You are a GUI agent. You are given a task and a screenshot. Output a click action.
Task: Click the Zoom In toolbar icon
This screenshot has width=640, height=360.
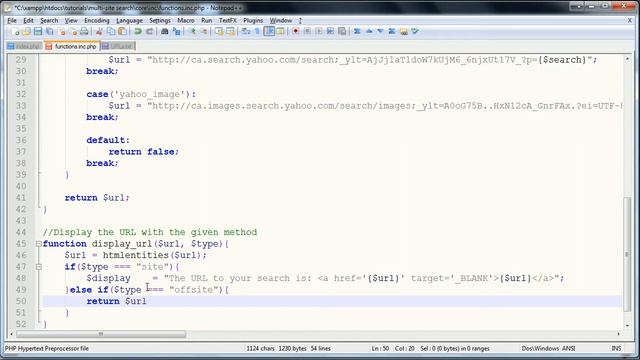pos(193,31)
